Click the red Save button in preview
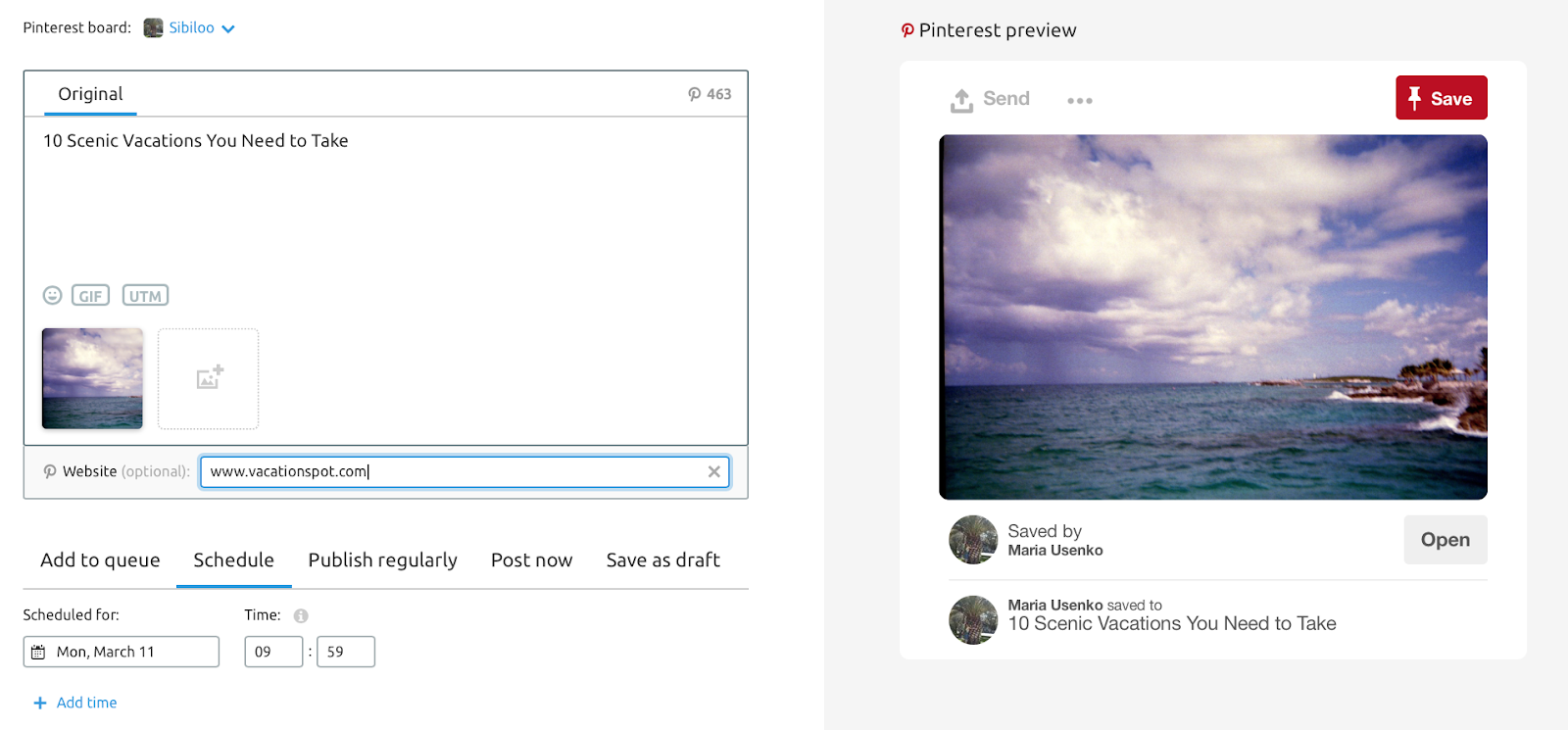This screenshot has height=730, width=1568. point(1442,98)
